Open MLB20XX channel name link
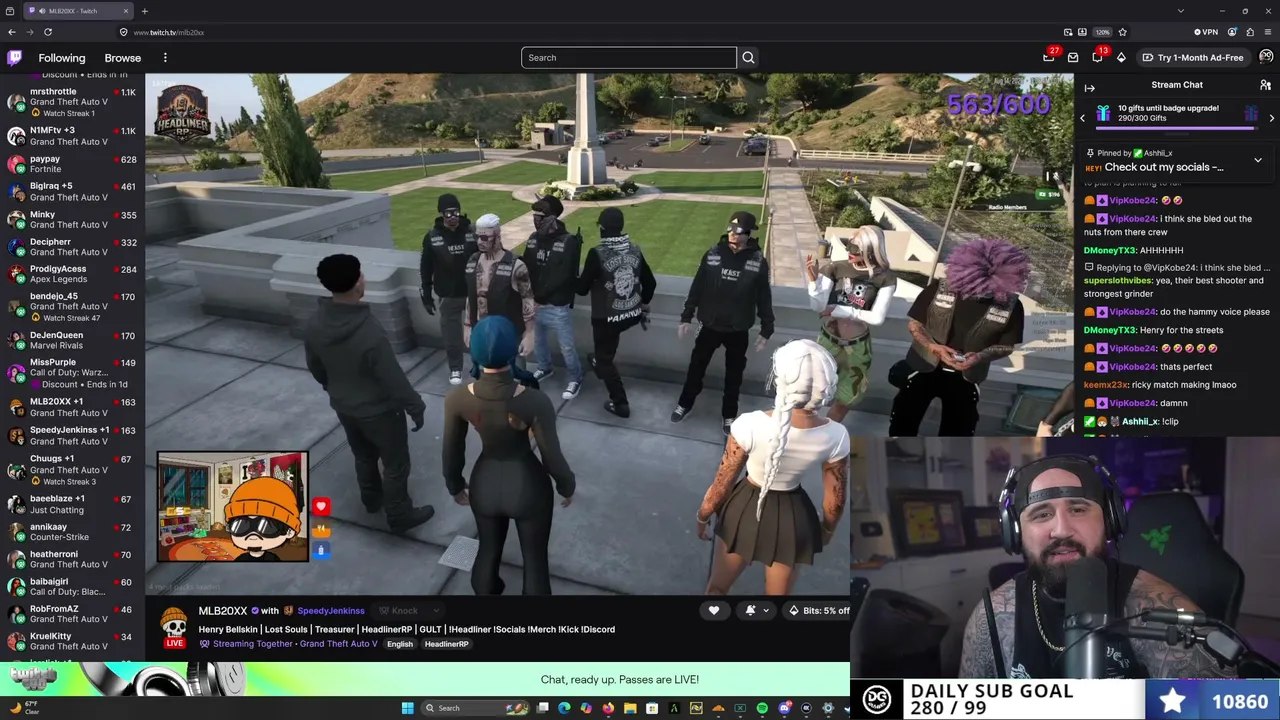 click(223, 610)
